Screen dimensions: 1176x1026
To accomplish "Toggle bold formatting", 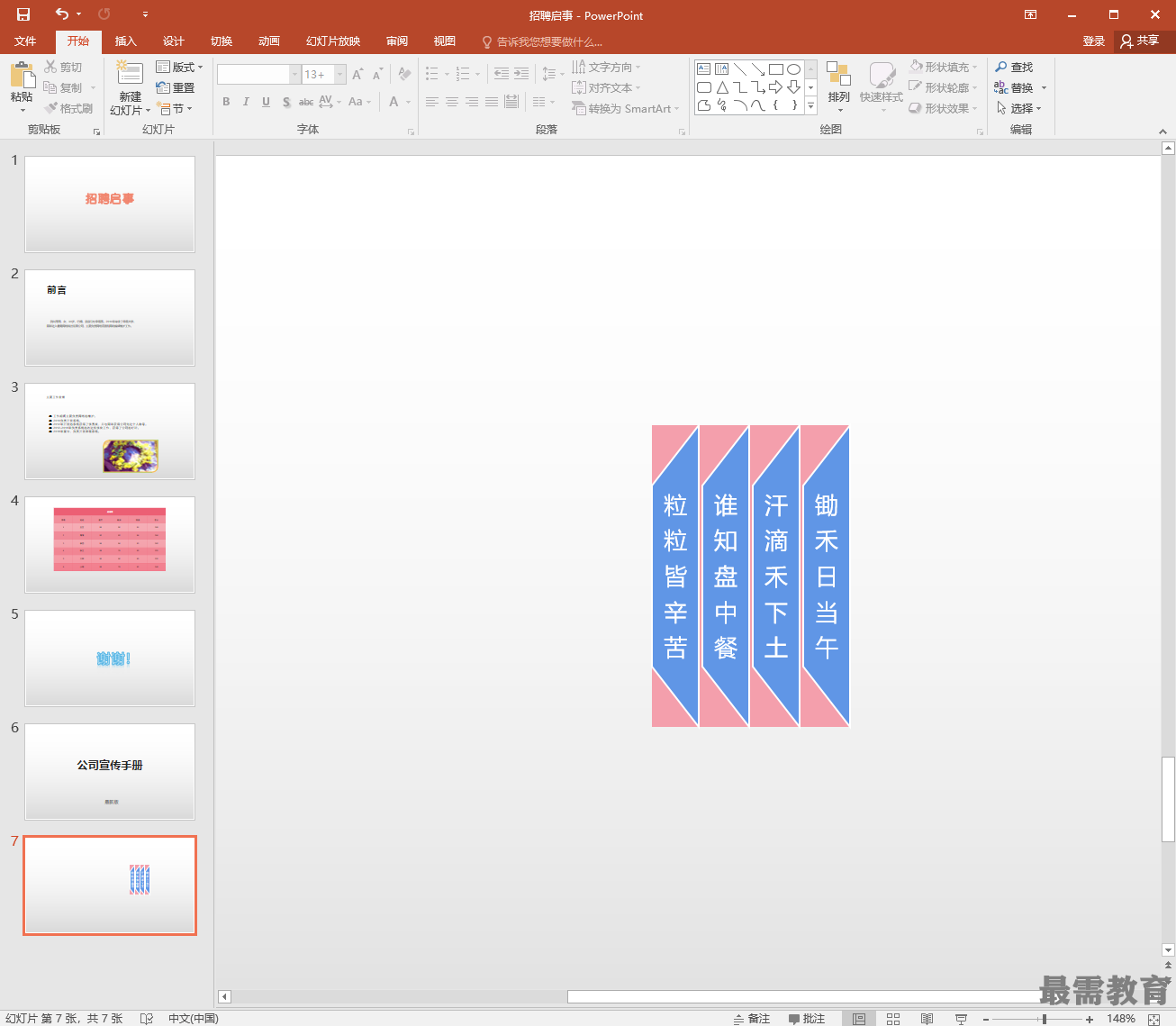I will 226,102.
